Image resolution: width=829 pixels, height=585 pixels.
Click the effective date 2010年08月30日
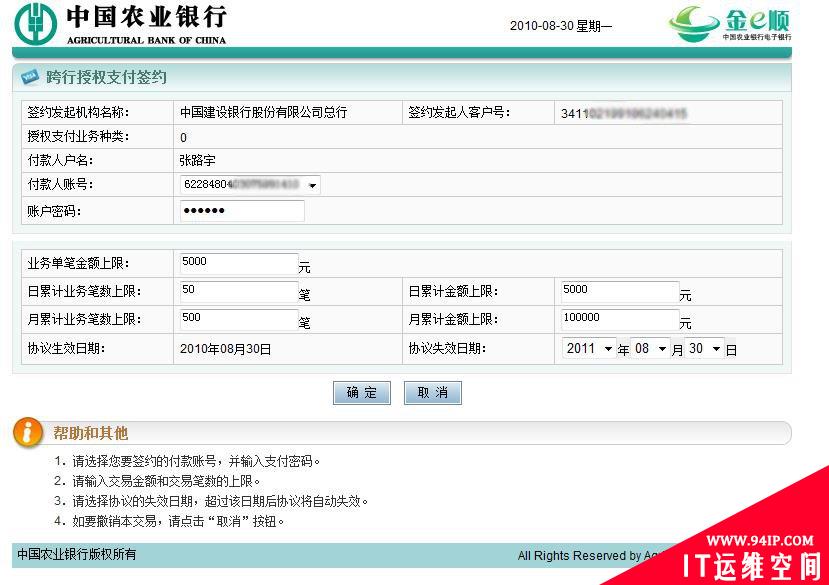(226, 349)
